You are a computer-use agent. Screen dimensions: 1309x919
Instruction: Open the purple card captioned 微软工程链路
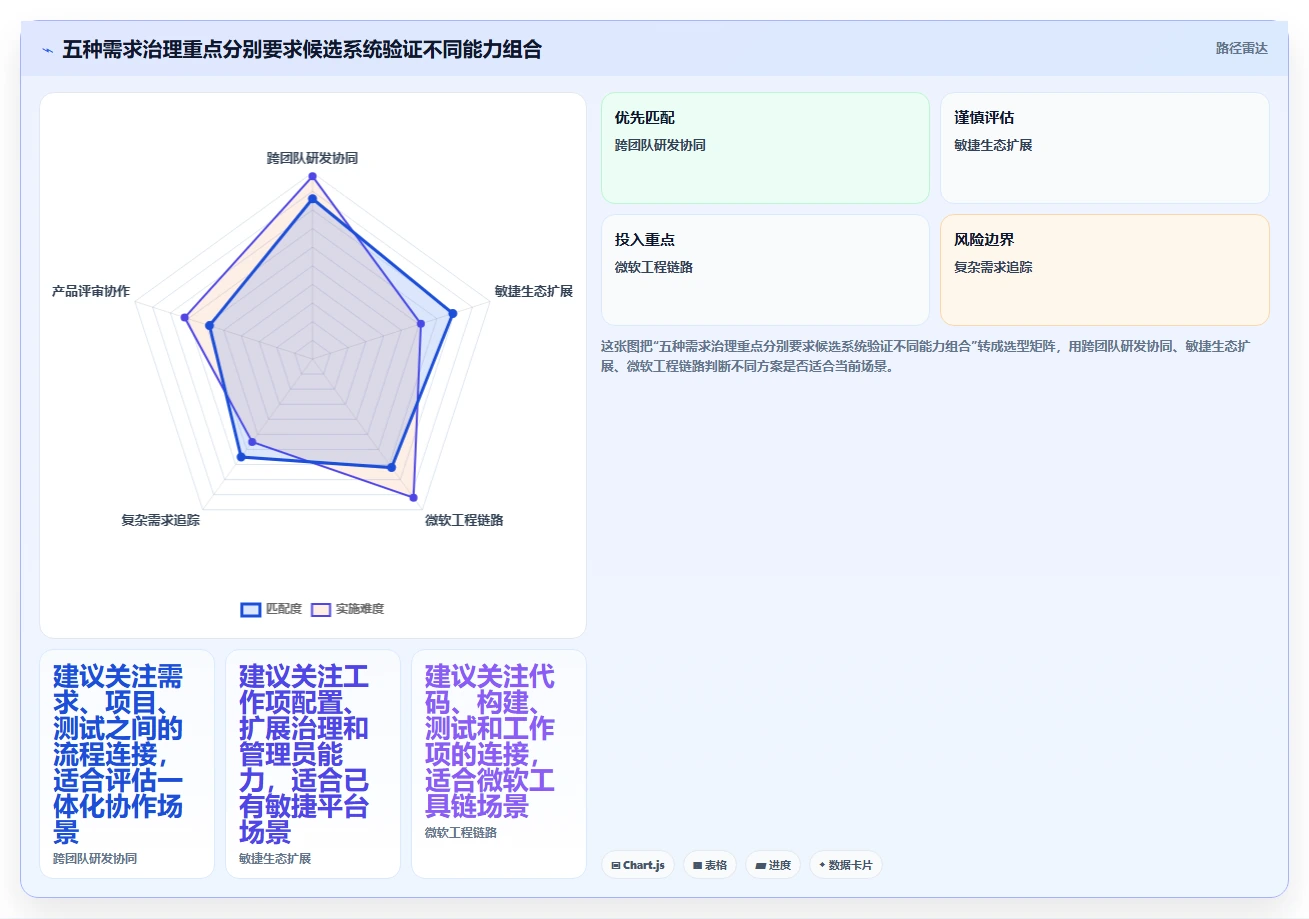[x=499, y=764]
